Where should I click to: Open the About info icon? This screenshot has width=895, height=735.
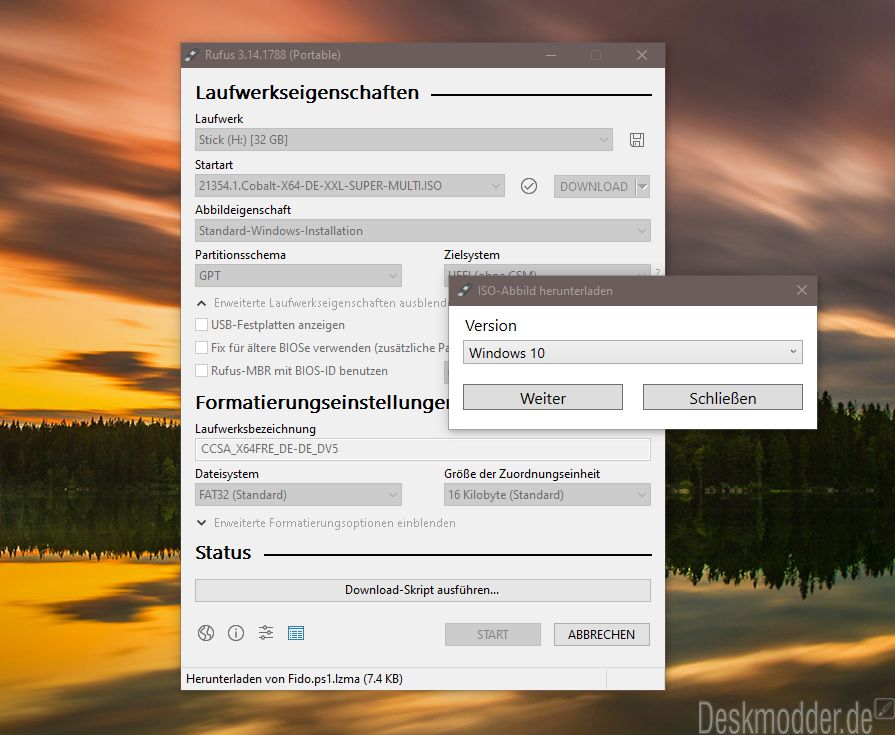pos(236,633)
